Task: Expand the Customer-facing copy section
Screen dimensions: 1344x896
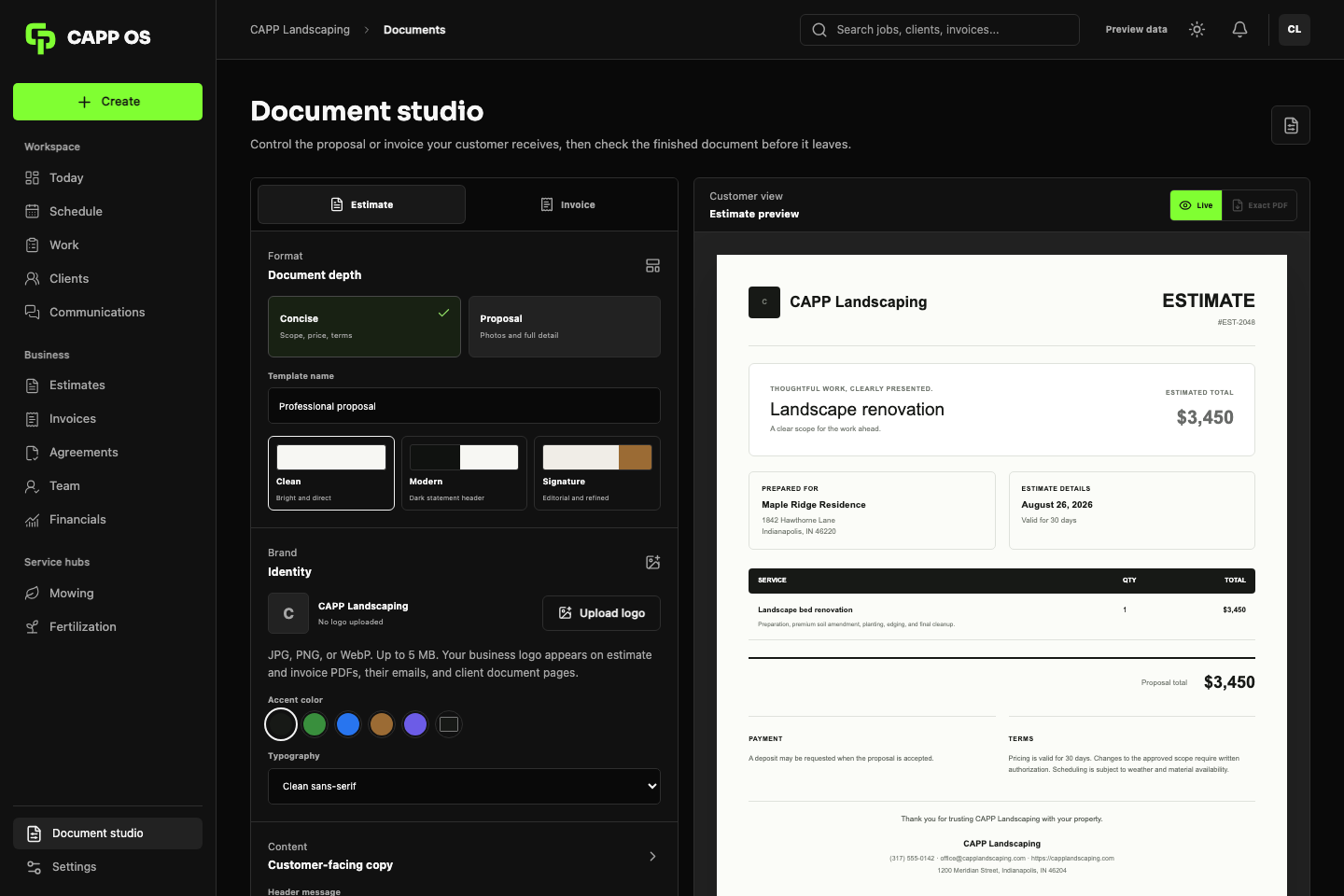Action: coord(464,856)
